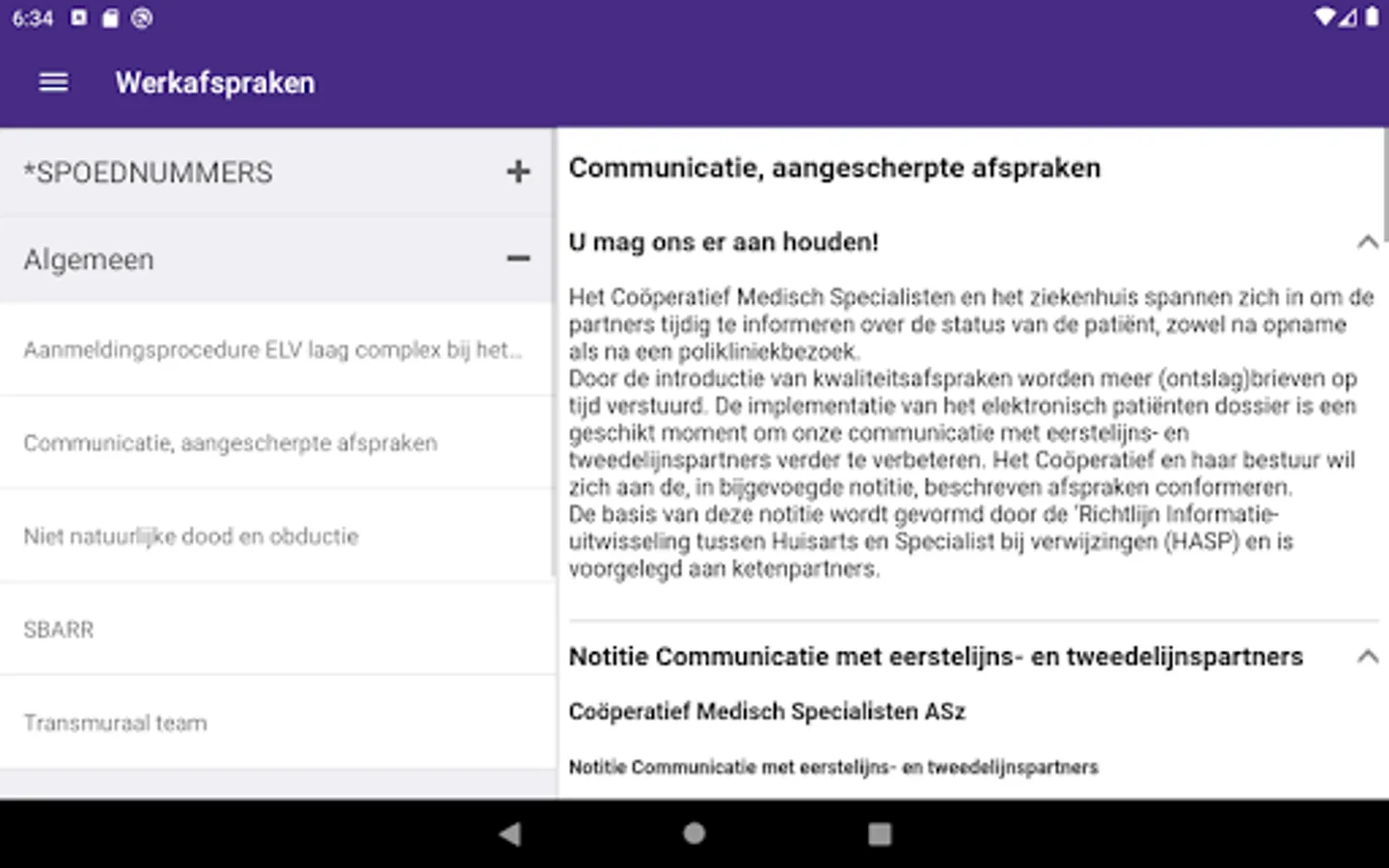1389x868 pixels.
Task: Tap the Wi-Fi status icon
Action: click(x=1324, y=17)
